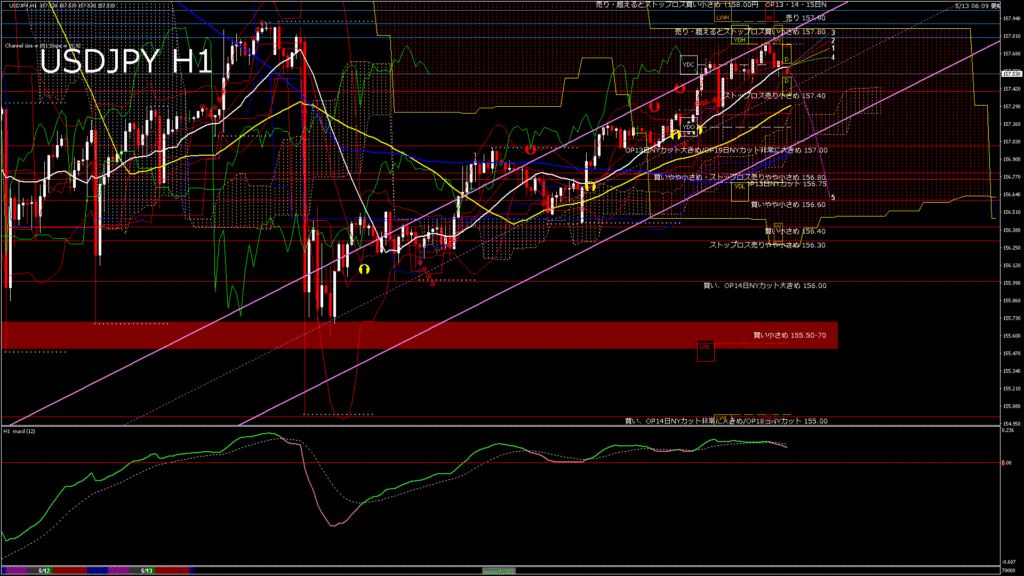The image size is (1024, 576).
Task: Select the 5/13 date marker
Action: click(x=146, y=571)
